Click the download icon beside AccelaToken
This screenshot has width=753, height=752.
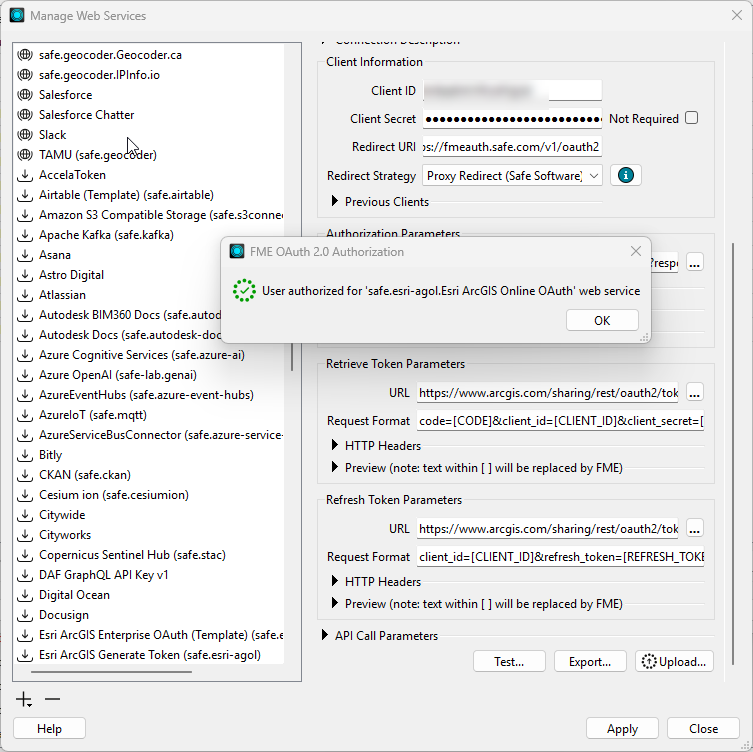pyautogui.click(x=25, y=175)
